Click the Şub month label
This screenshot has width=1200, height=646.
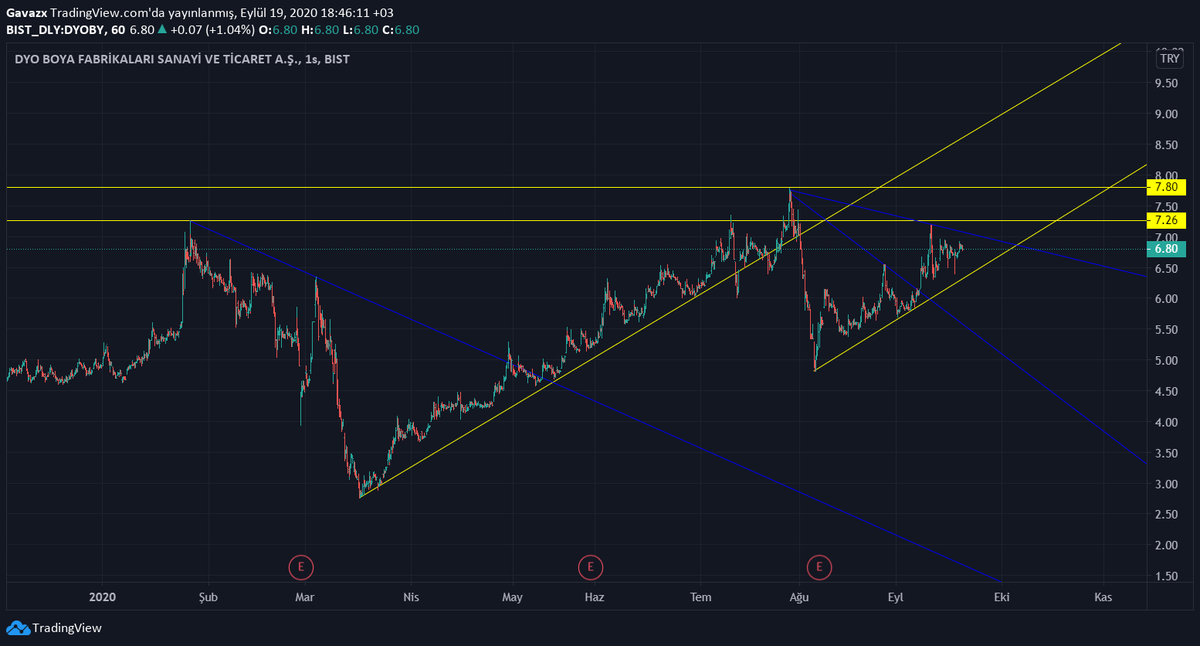point(208,597)
